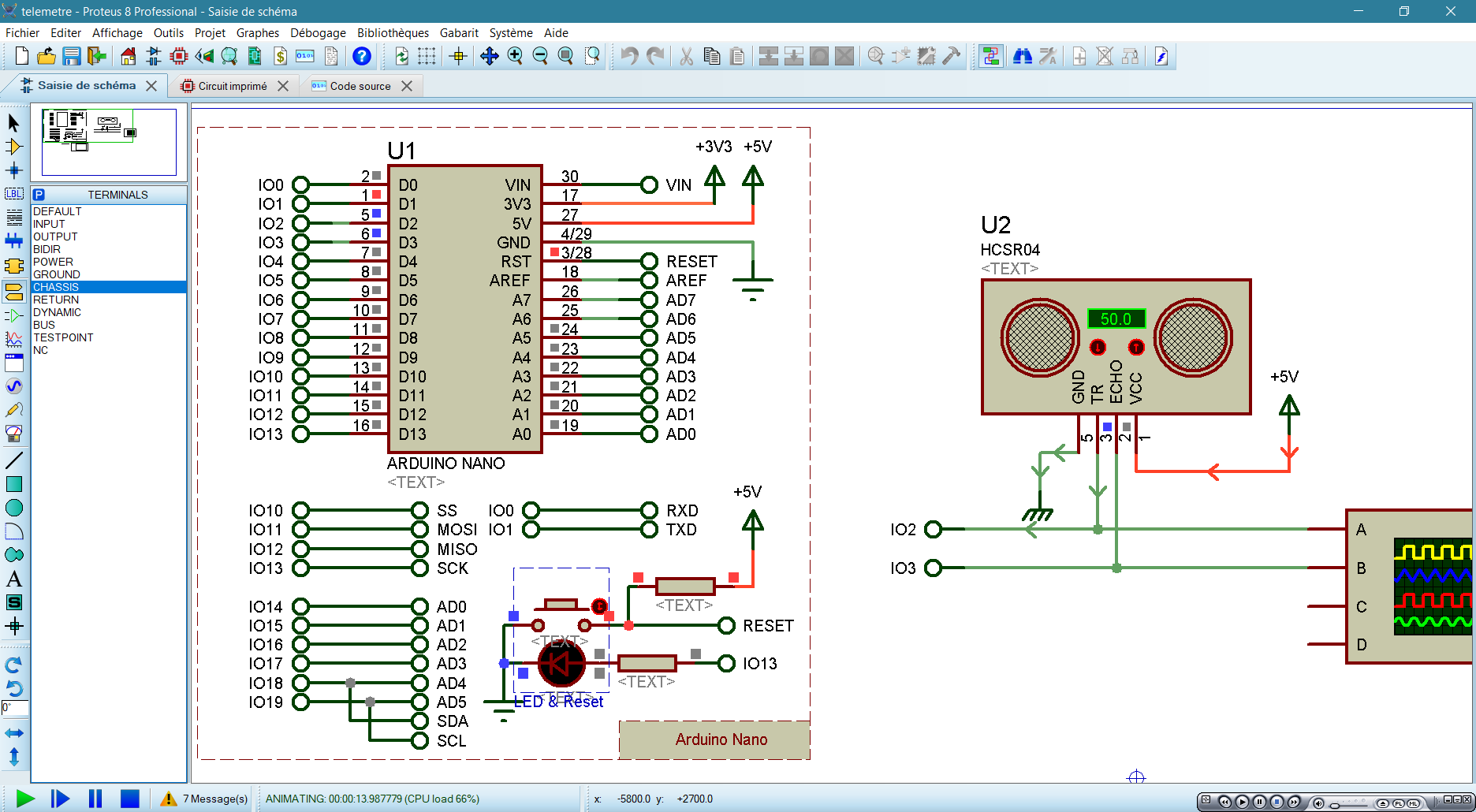Select the Generator Mode sine icon
This screenshot has height=812, width=1476.
click(13, 386)
